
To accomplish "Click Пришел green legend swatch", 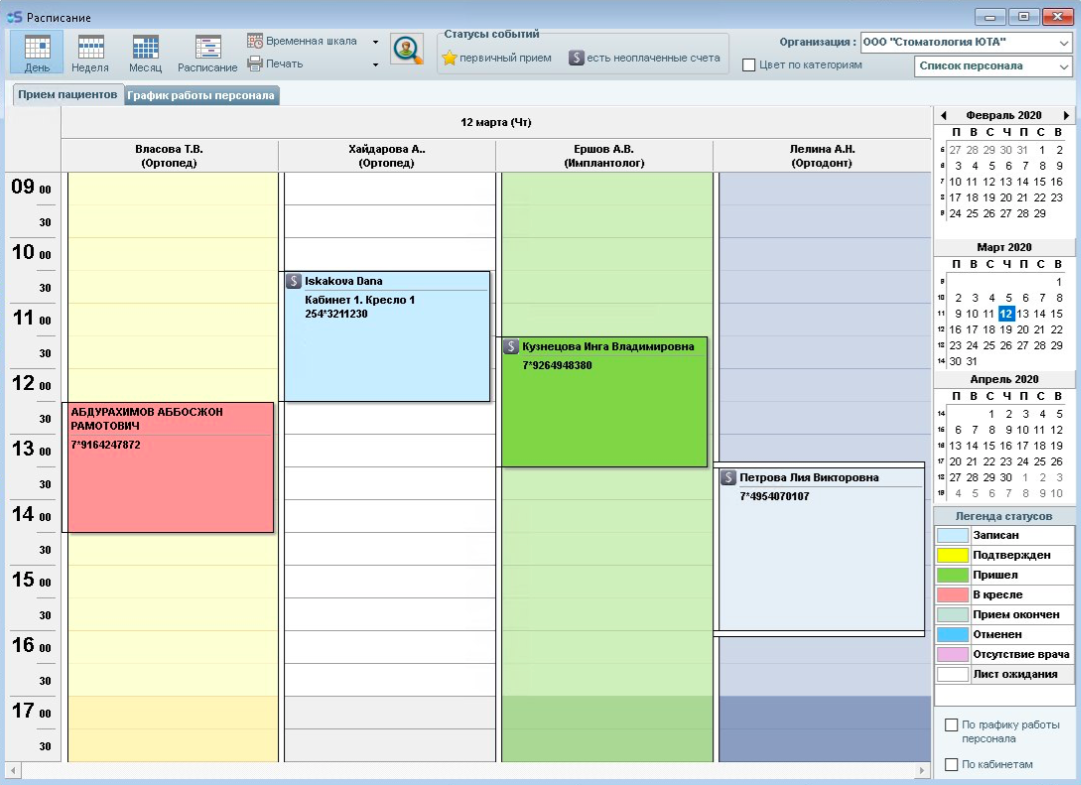I will tap(953, 575).
